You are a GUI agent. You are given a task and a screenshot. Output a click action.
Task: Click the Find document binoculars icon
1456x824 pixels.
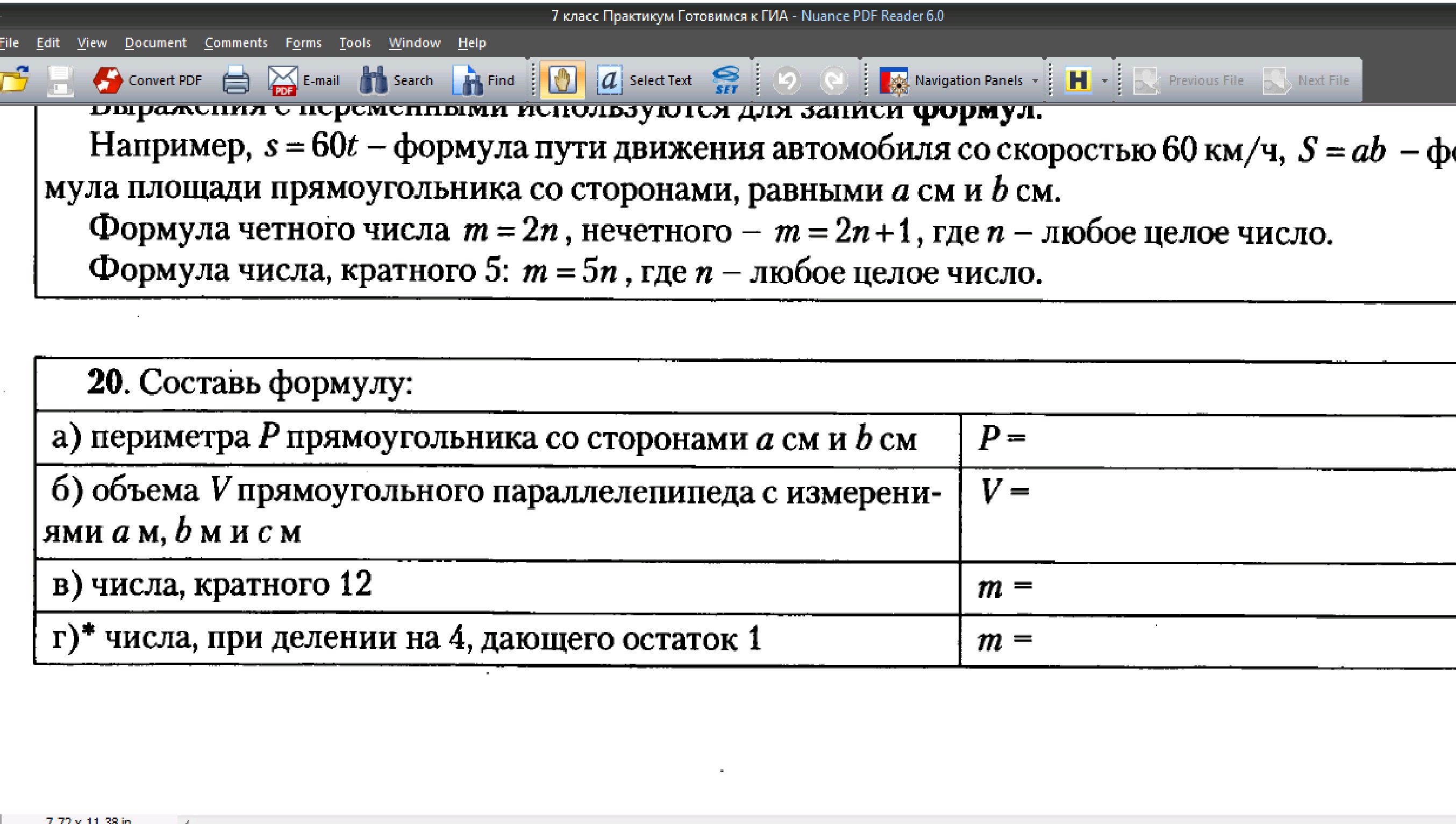coord(467,80)
